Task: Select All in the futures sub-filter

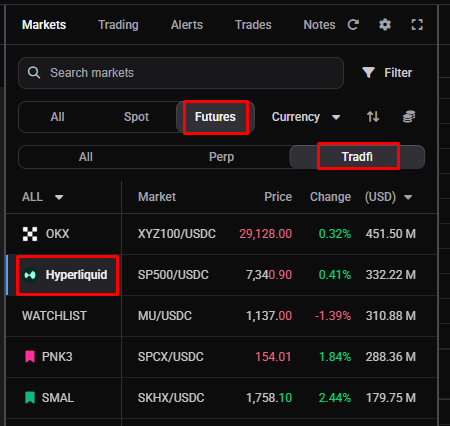Action: pyautogui.click(x=86, y=157)
